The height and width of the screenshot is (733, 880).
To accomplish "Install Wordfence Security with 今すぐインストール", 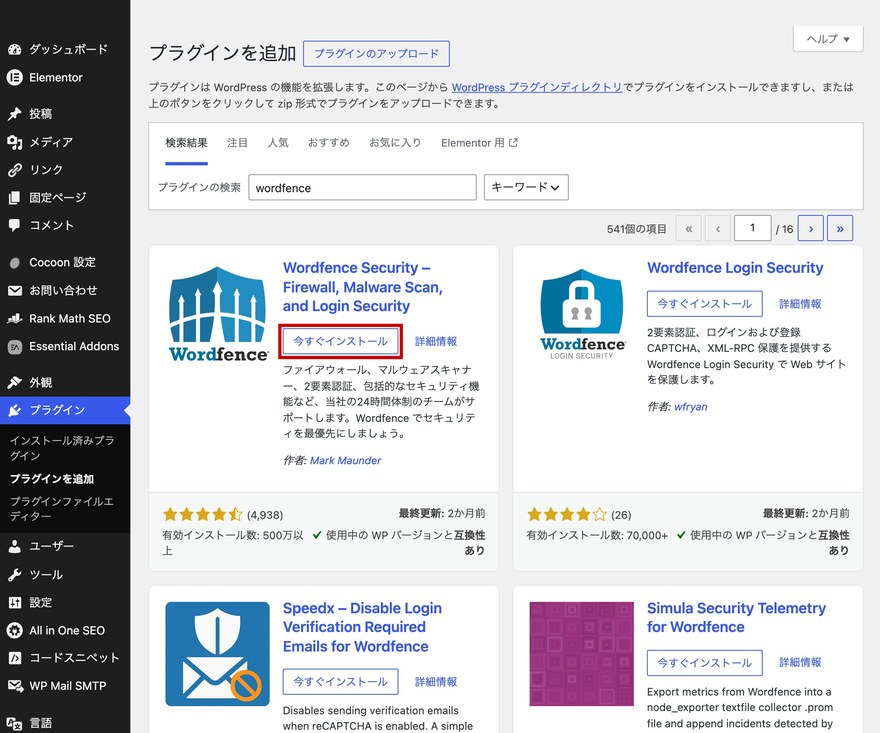I will click(x=341, y=341).
